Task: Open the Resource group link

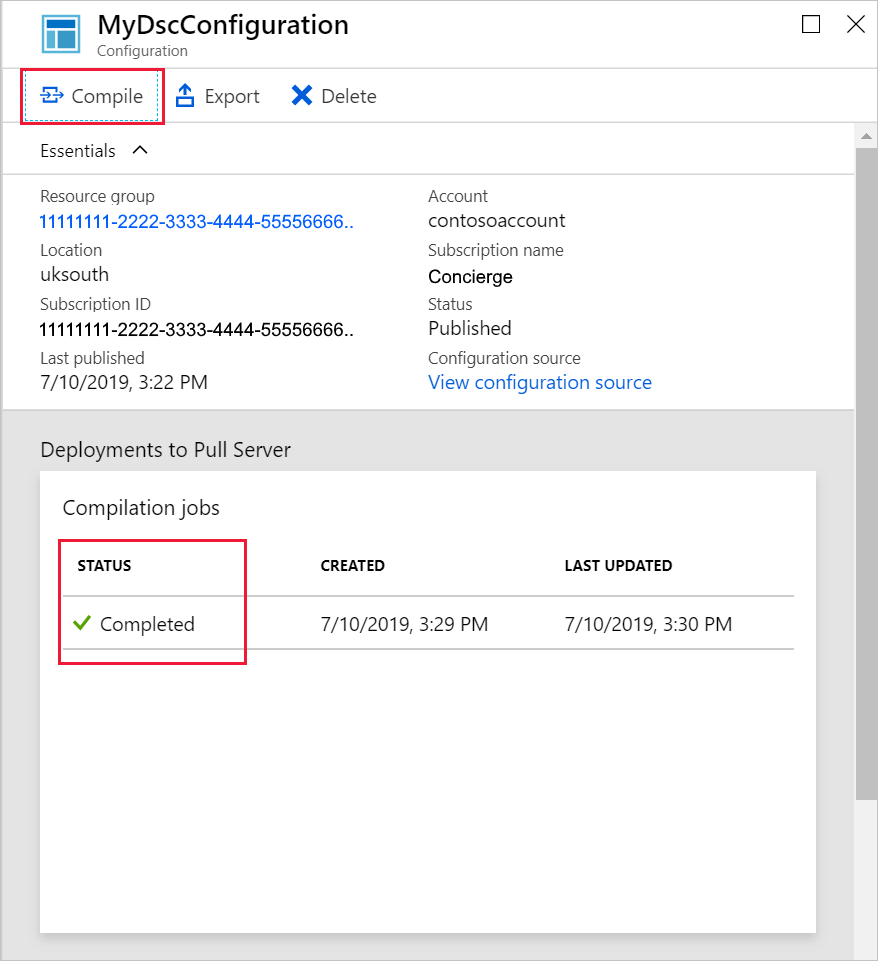Action: (197, 222)
